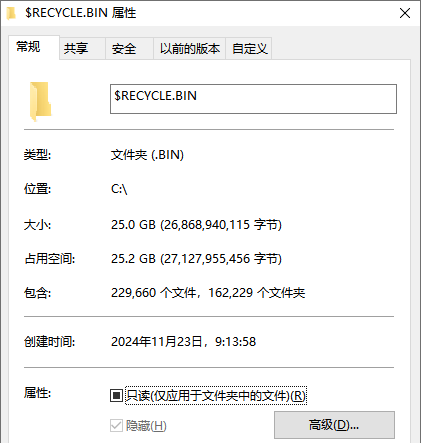The height and width of the screenshot is (443, 421).
Task: Click the small folder icon in title bar
Action: 11,13
